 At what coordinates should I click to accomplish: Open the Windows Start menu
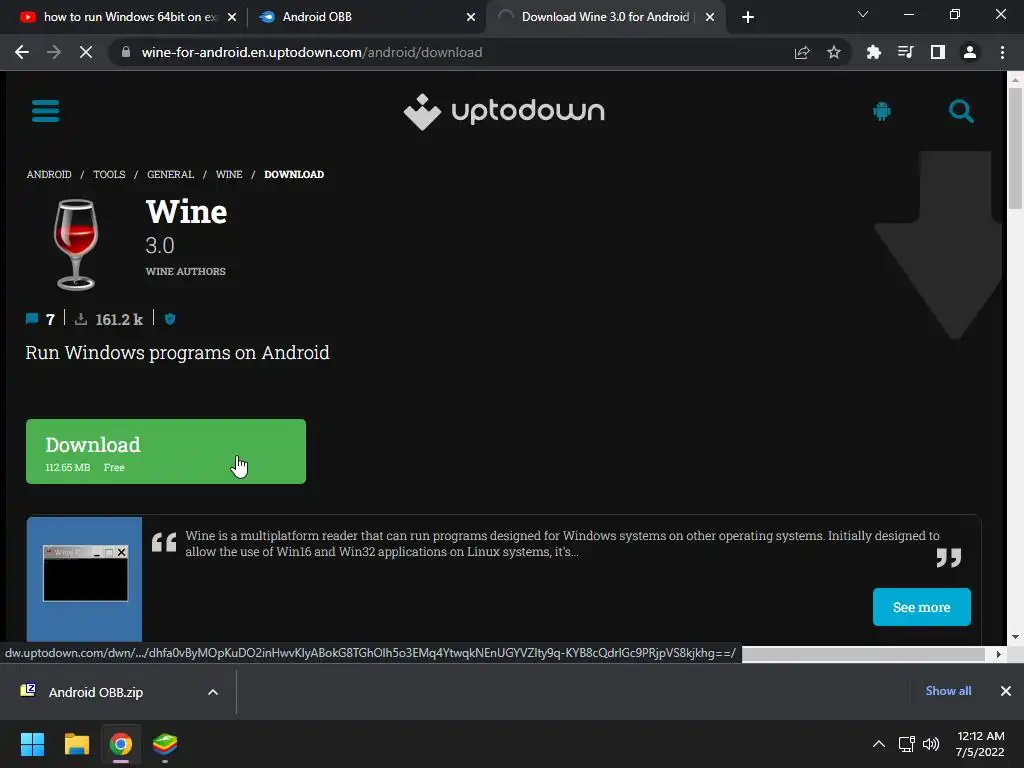pos(32,744)
